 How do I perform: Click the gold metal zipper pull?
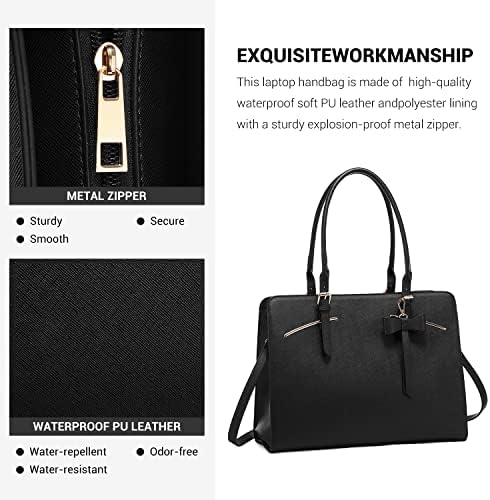(x=111, y=108)
